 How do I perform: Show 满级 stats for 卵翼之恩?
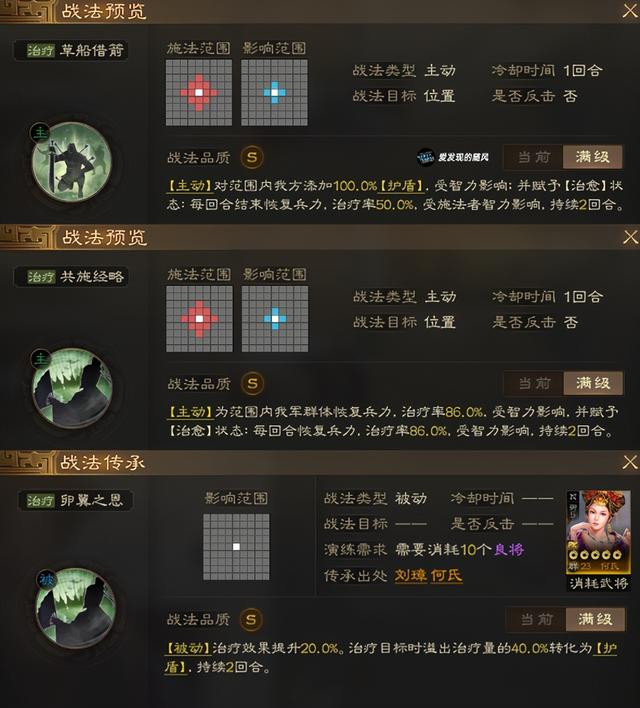click(x=595, y=619)
